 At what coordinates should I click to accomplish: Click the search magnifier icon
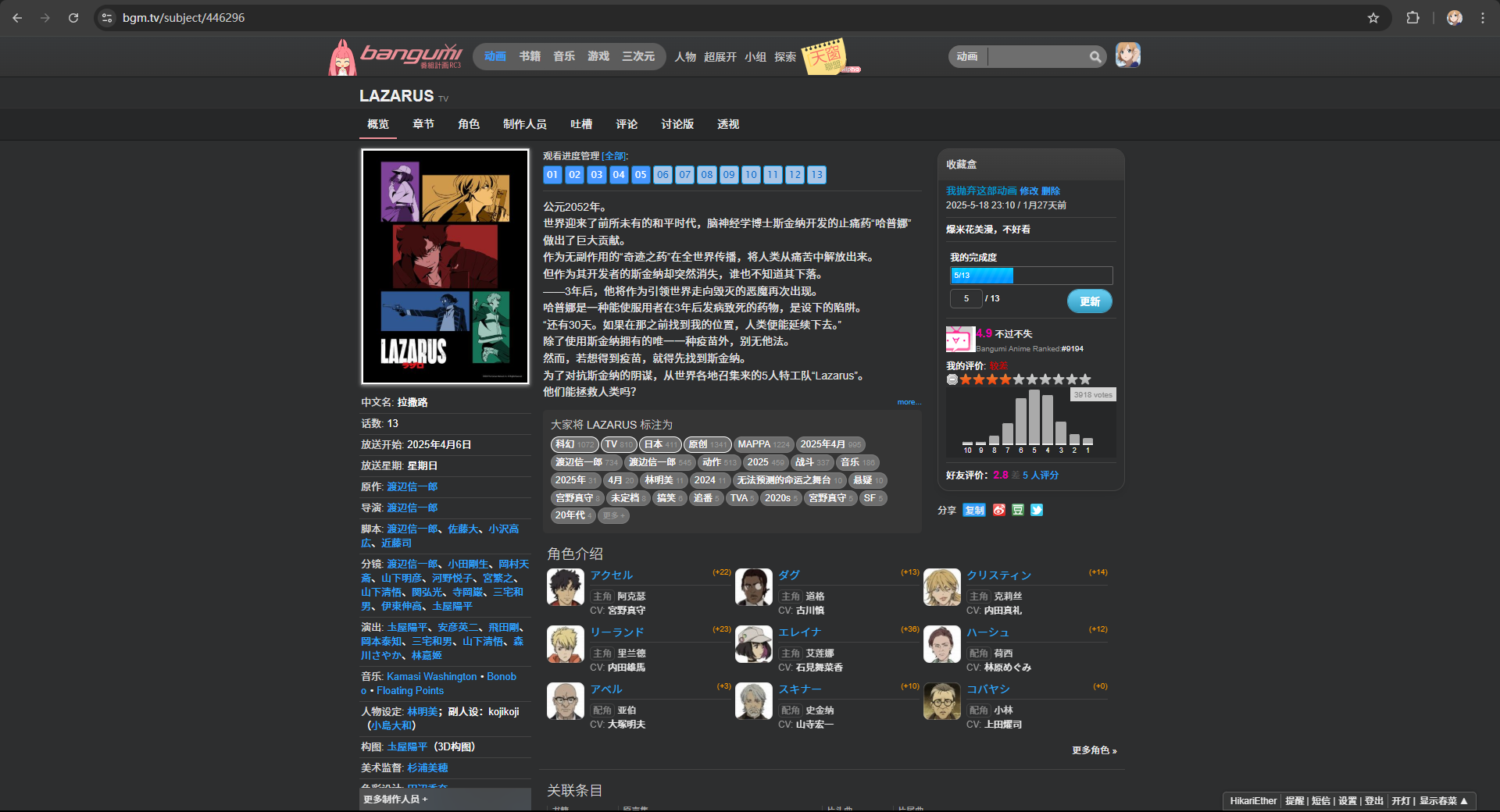pyautogui.click(x=1095, y=57)
